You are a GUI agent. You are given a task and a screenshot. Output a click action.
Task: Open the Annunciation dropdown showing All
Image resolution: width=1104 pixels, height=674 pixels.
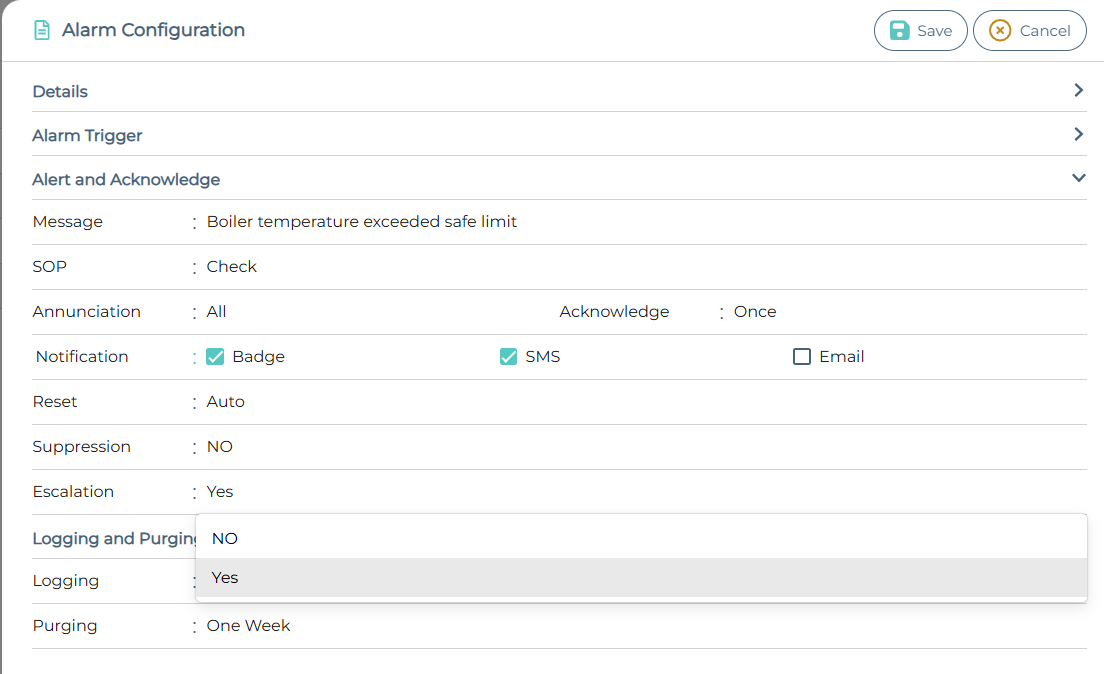370,312
